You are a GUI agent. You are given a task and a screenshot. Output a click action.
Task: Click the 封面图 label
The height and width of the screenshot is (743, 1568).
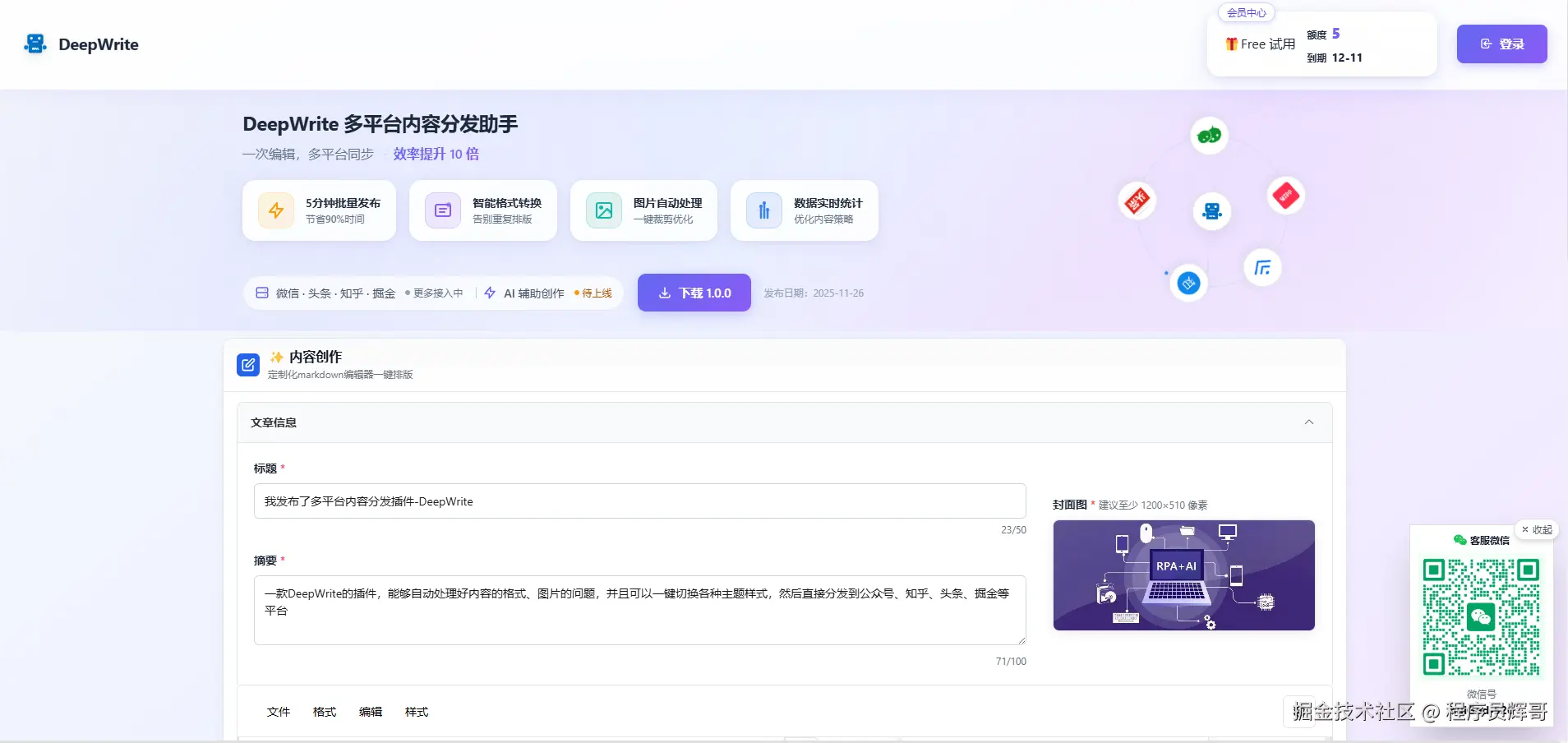point(1070,505)
